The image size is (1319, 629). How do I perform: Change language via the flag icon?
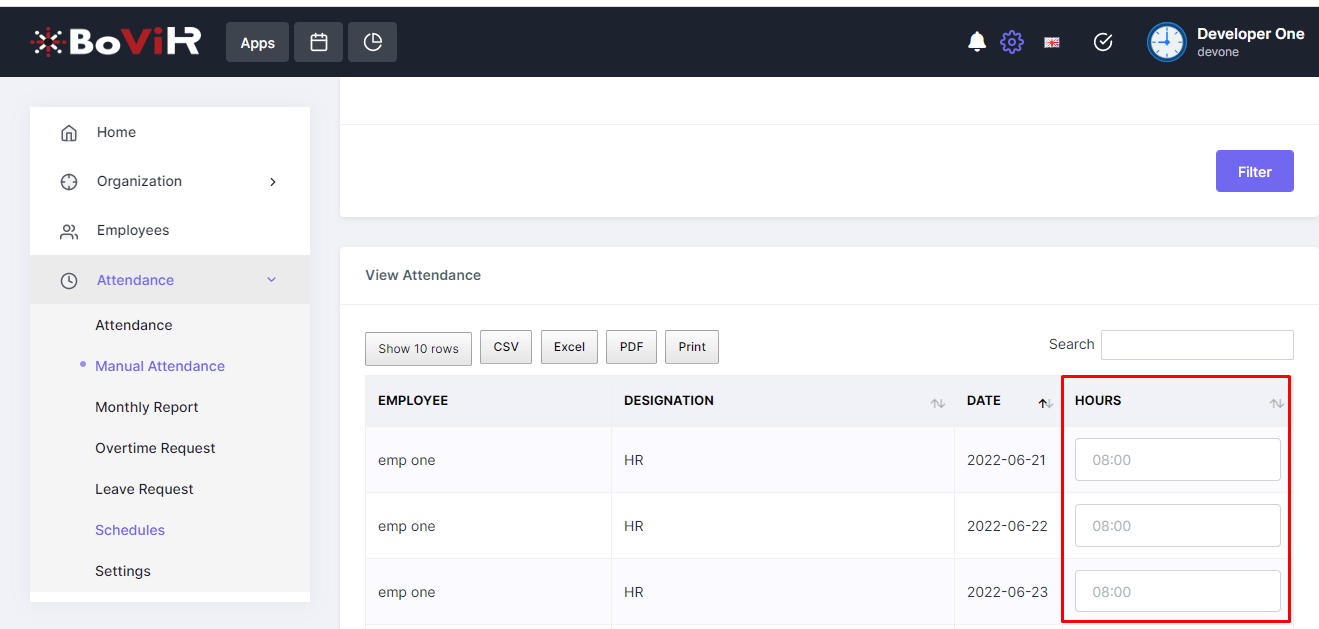pos(1052,42)
